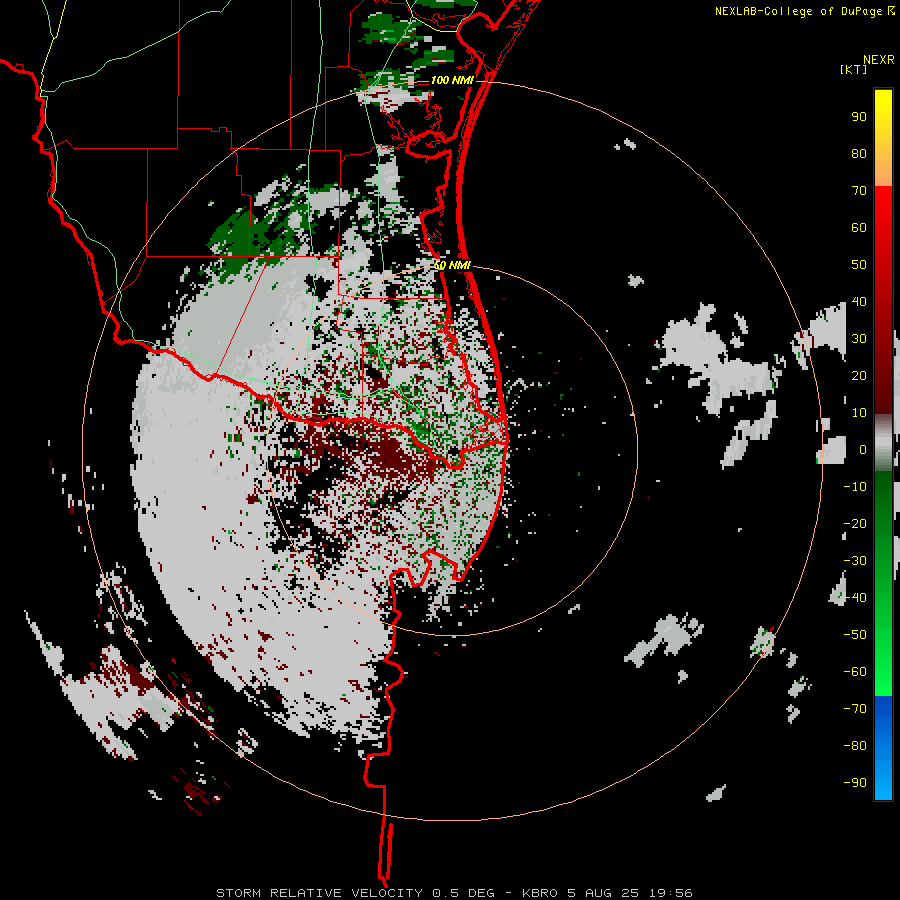Click the 60 value on velocity scale

point(859,228)
